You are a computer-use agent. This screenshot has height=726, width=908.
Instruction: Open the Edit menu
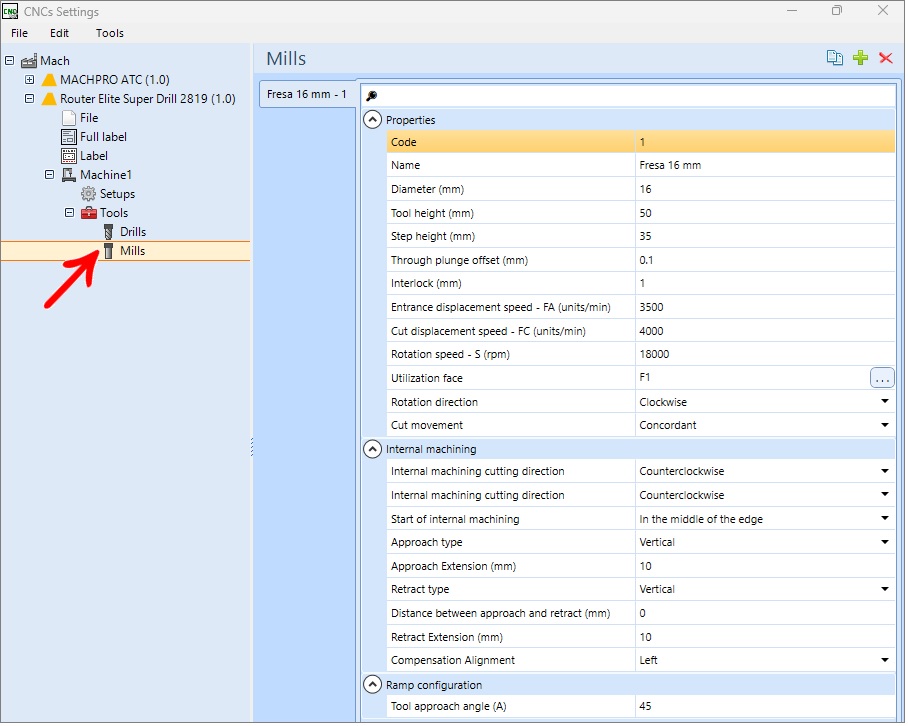(x=59, y=33)
